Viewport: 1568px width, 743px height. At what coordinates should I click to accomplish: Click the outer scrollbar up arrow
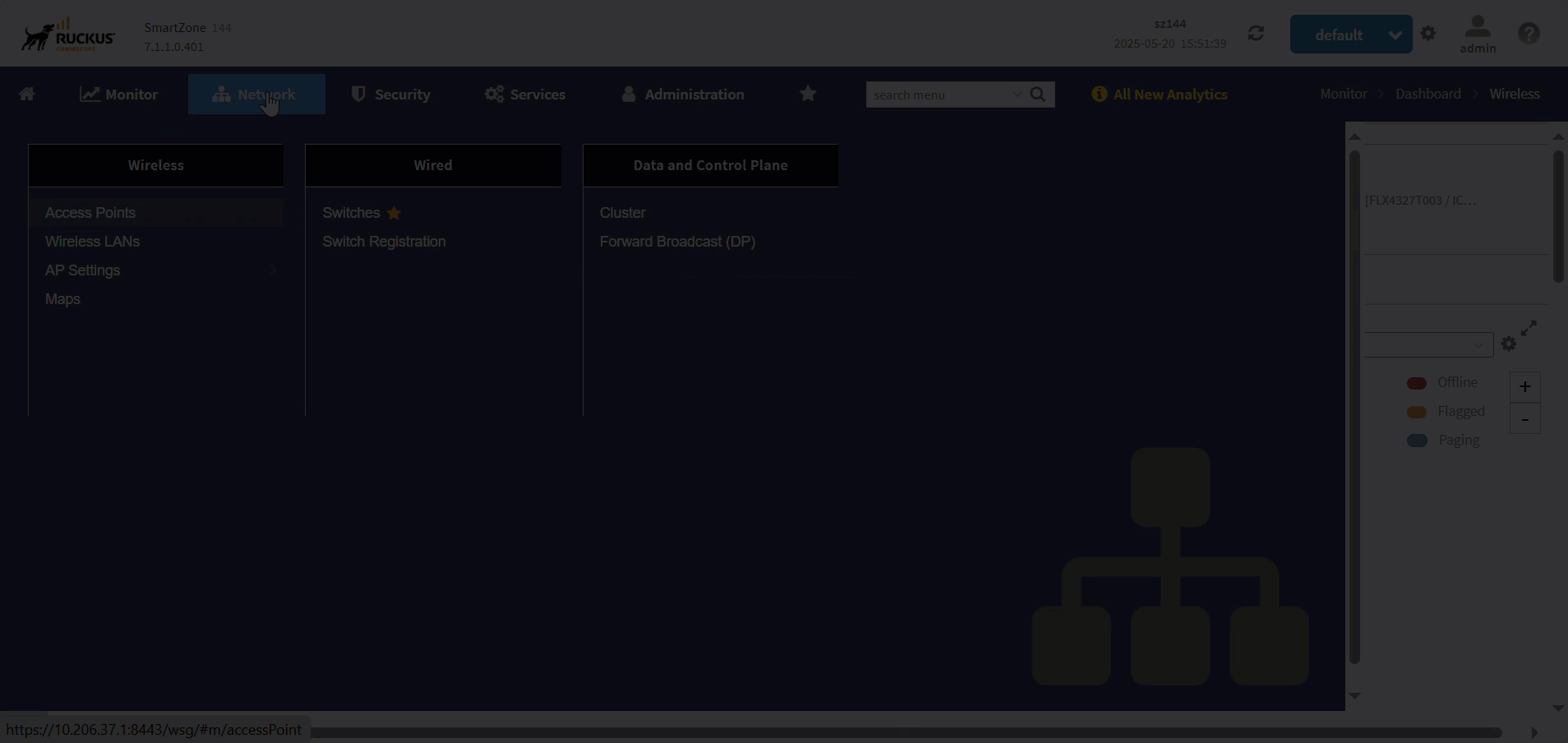[1558, 136]
